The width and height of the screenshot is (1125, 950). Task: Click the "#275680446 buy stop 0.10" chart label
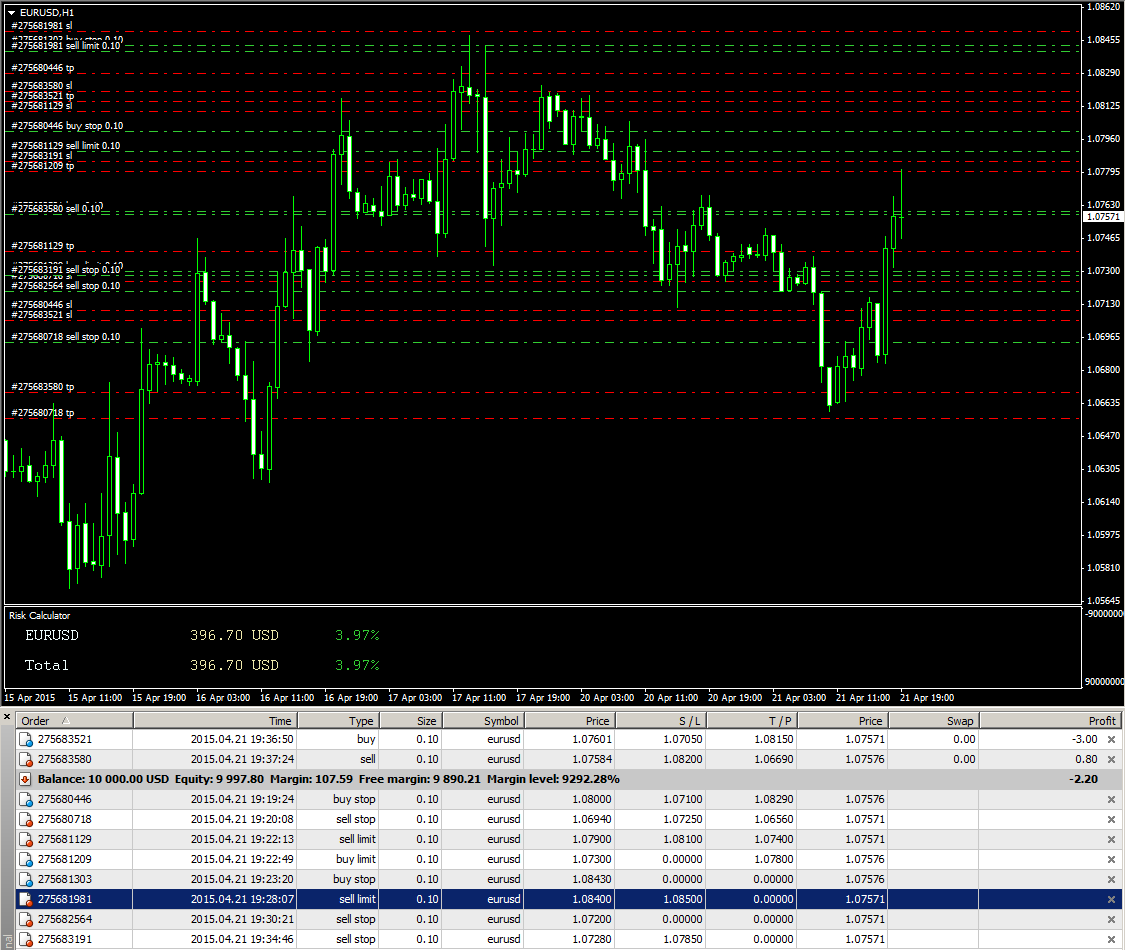pyautogui.click(x=67, y=126)
